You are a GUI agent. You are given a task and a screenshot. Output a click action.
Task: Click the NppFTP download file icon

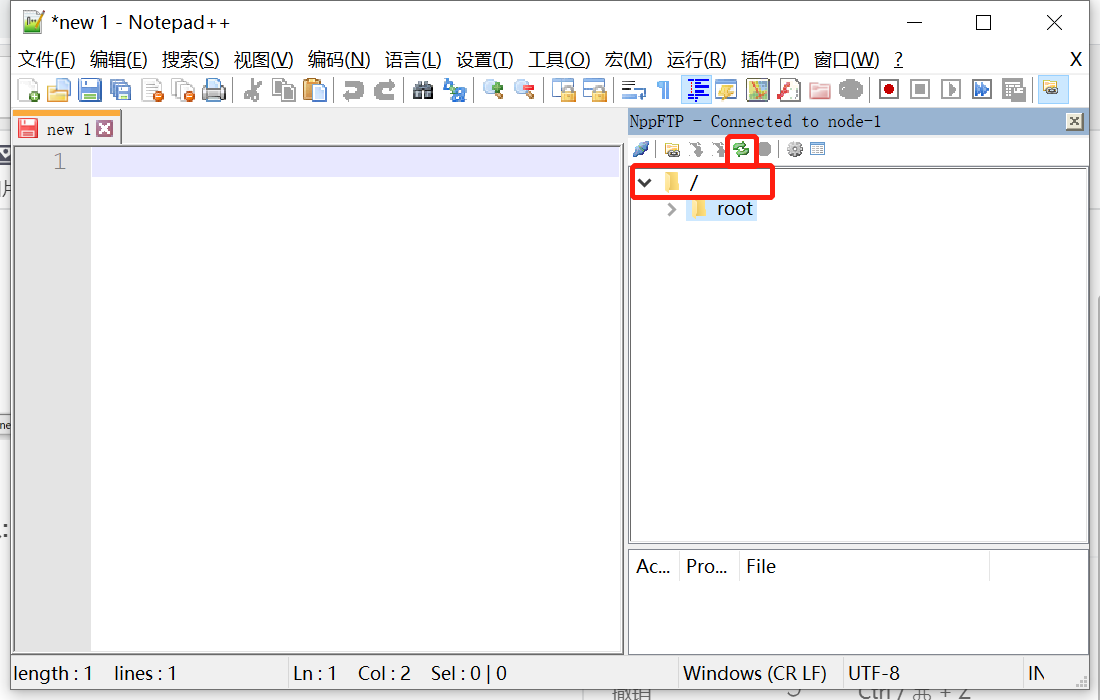click(695, 149)
